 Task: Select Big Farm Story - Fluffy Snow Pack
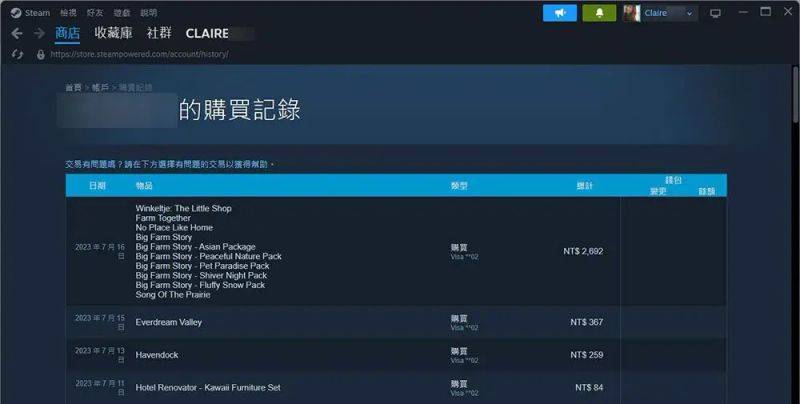200,285
